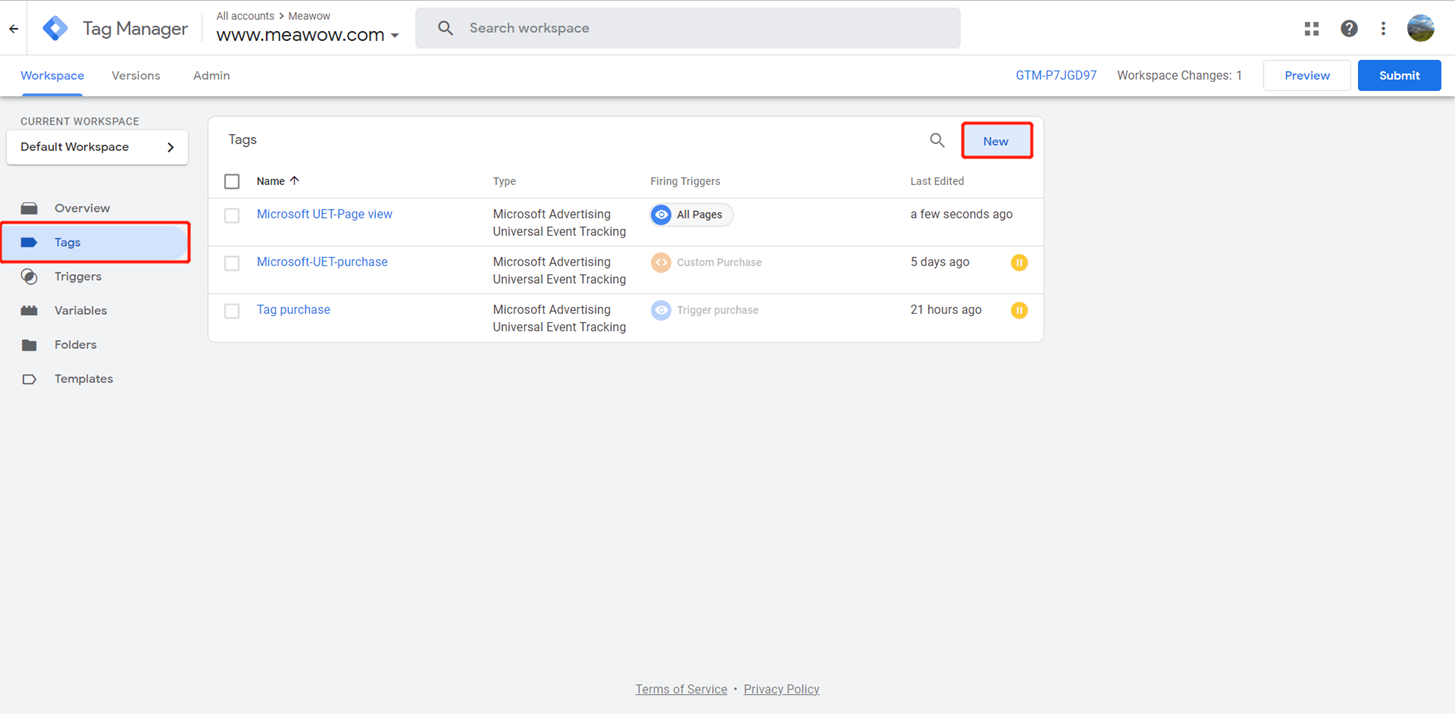Open Triggers in the sidebar
1455x714 pixels.
point(78,277)
